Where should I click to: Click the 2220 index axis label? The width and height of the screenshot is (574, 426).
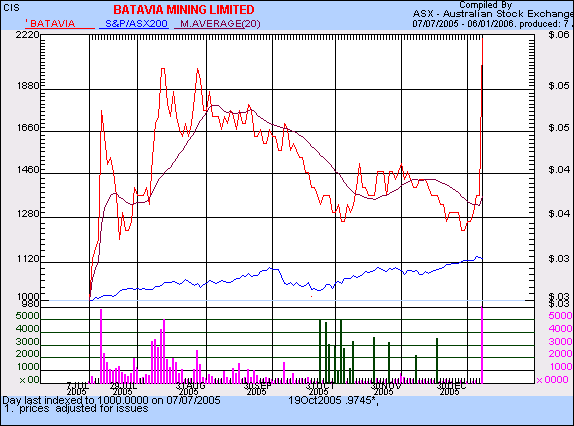point(27,34)
